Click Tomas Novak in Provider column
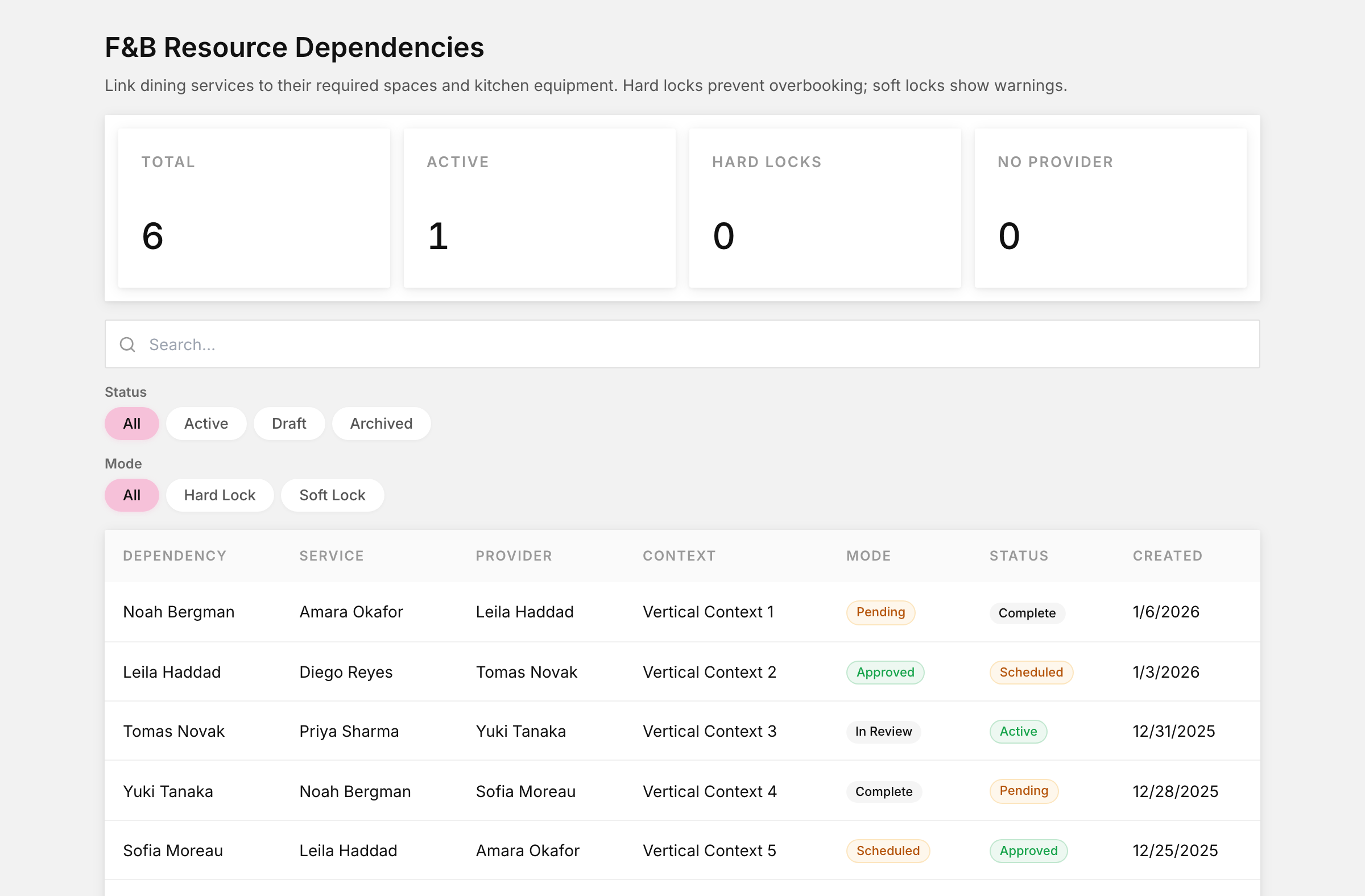This screenshot has width=1365, height=896. (x=527, y=672)
